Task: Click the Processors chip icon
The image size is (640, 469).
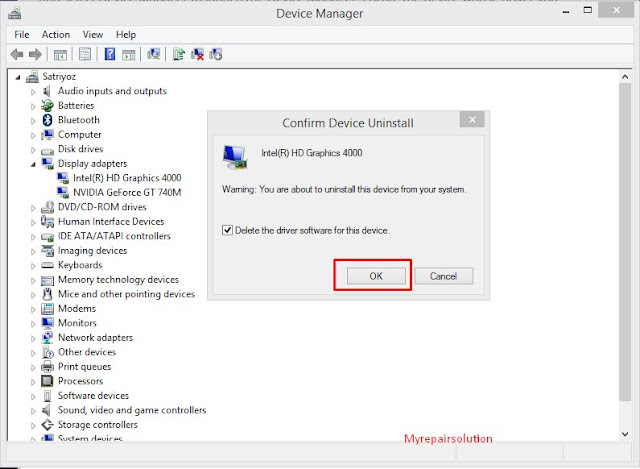Action: [47, 381]
